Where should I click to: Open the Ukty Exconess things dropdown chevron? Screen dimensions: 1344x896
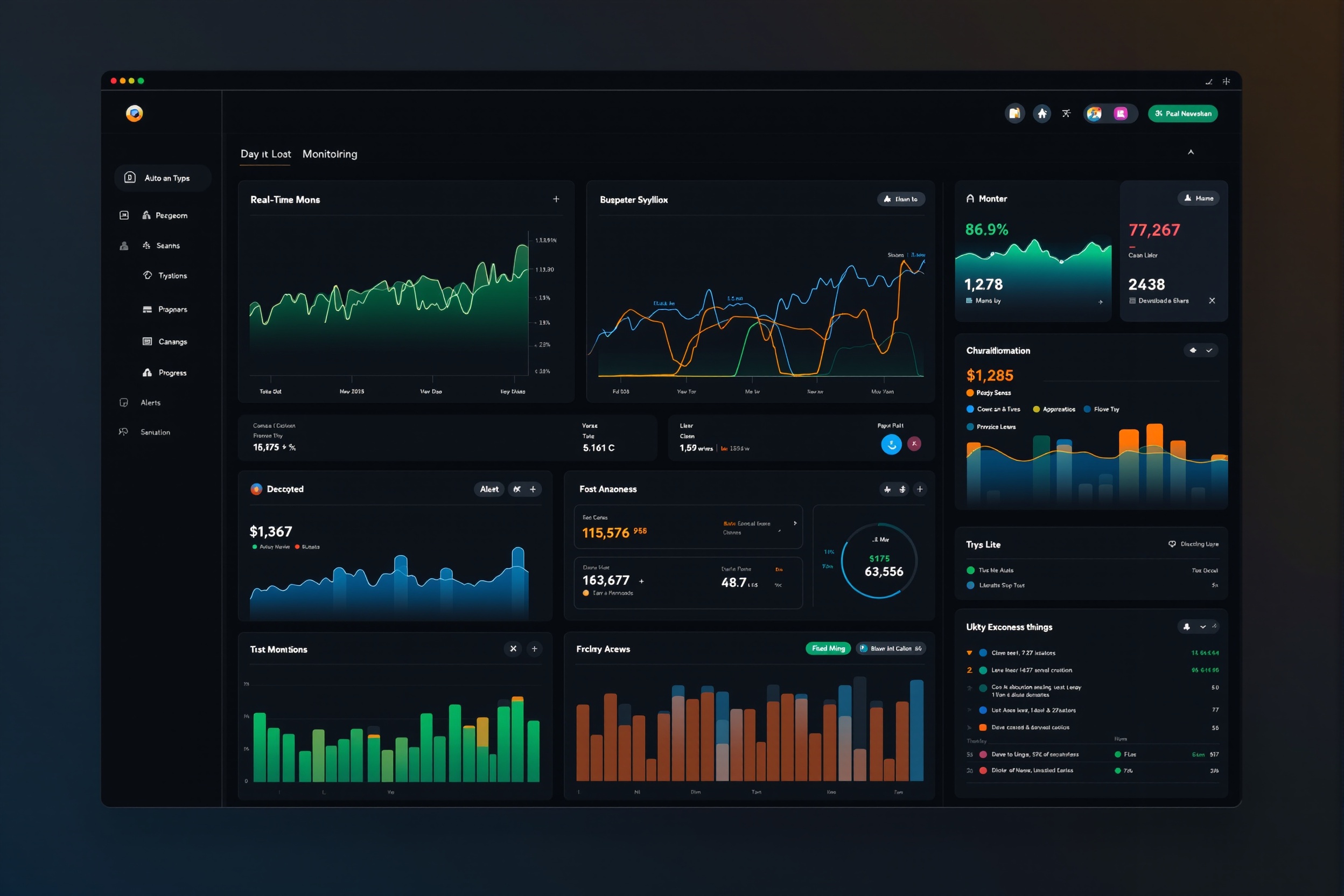[1203, 627]
